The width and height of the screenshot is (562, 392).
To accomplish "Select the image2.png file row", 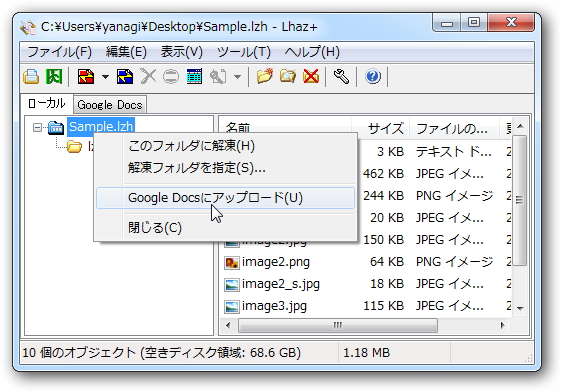I will [x=366, y=262].
